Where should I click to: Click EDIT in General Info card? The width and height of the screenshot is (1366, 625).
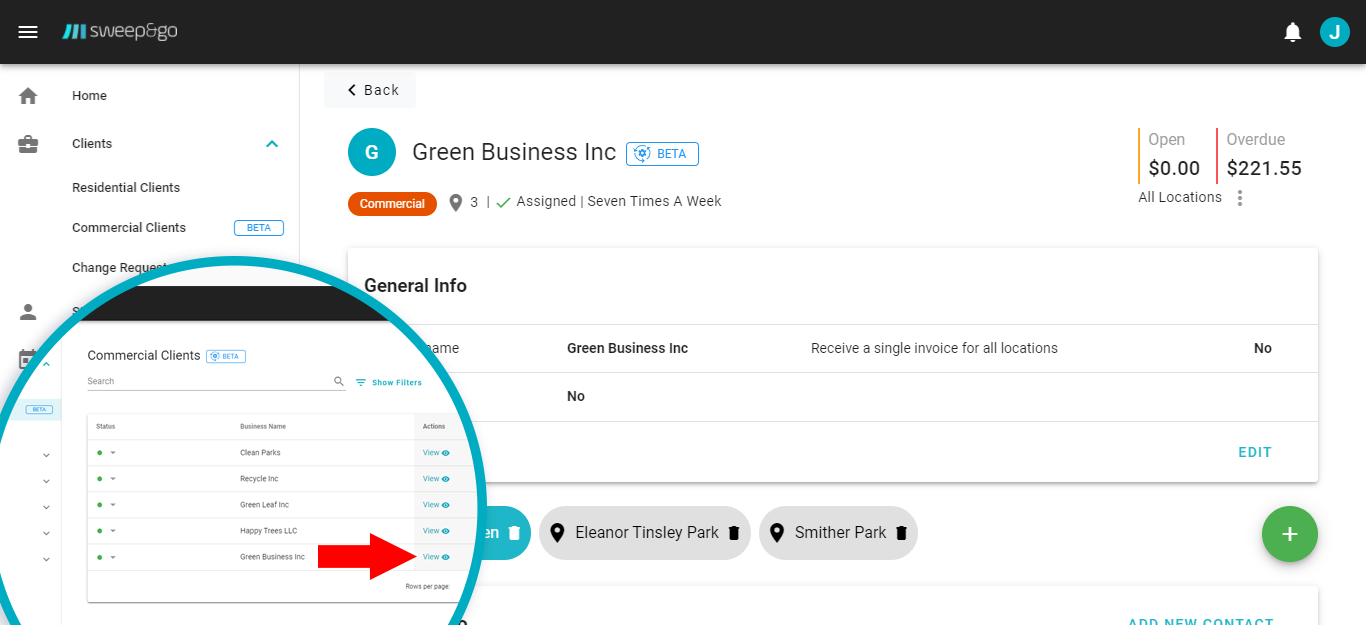click(x=1254, y=452)
